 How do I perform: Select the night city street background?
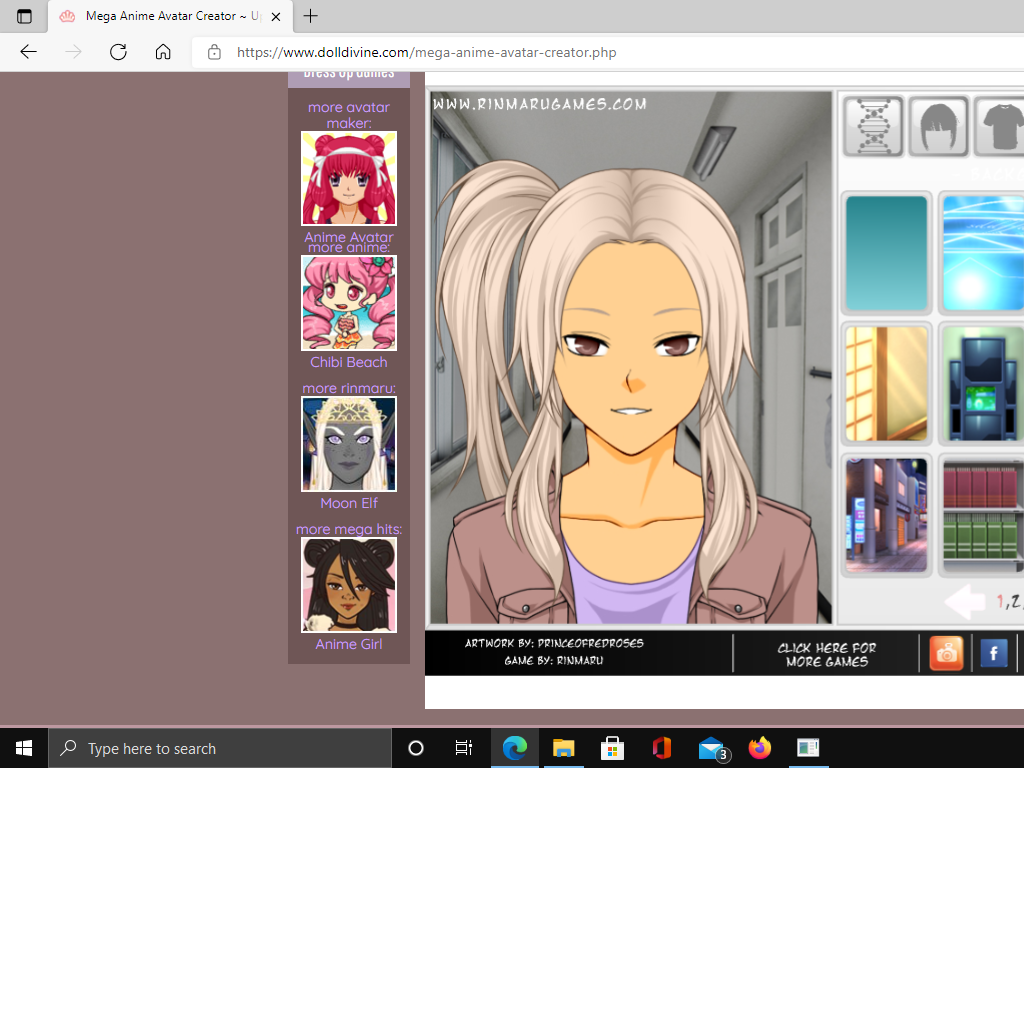[886, 515]
